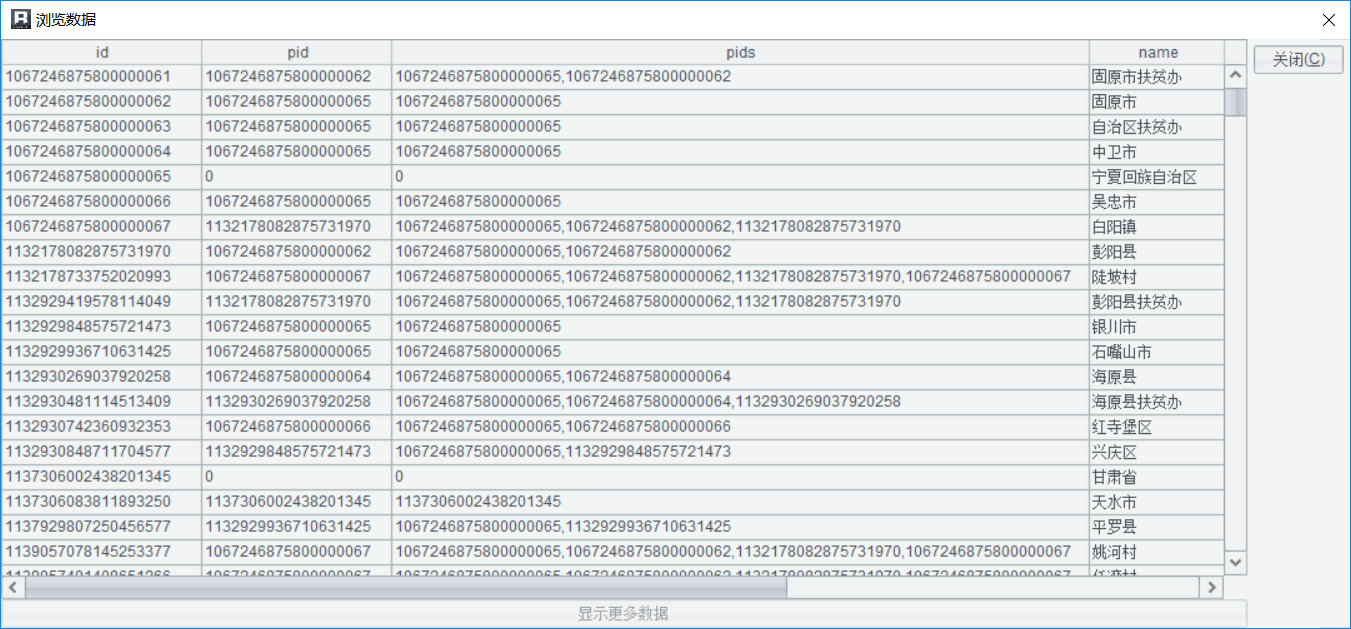Select the id cell 1067246875800000061
1351x629 pixels.
point(102,77)
